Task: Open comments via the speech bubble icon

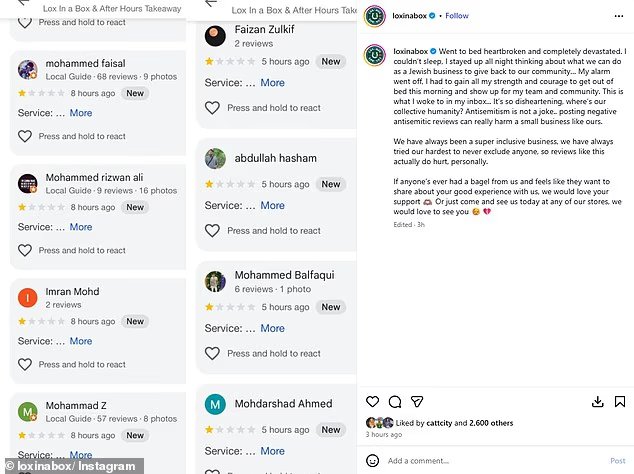Action: click(394, 402)
